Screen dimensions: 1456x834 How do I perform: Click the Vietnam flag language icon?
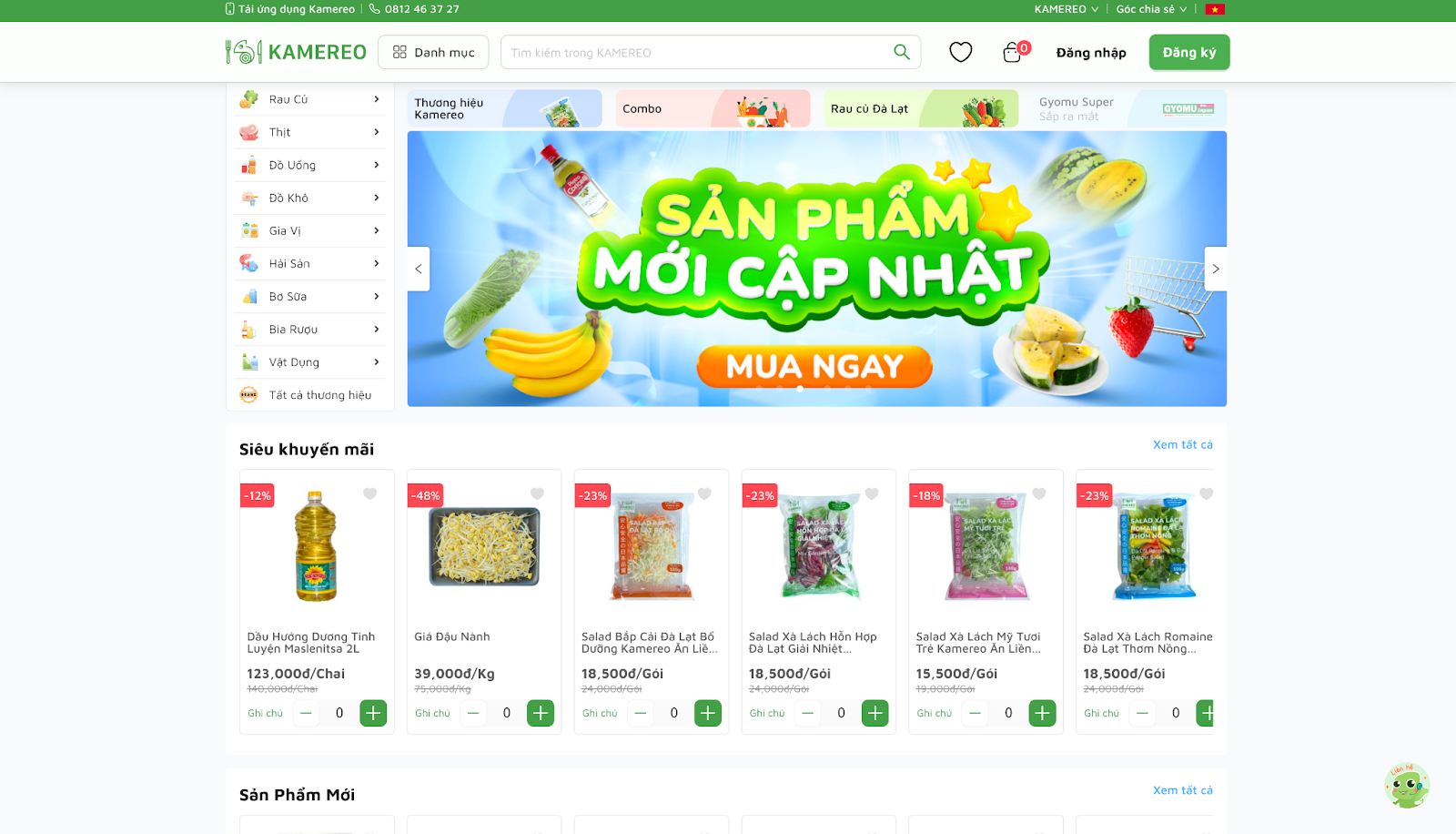tap(1215, 9)
